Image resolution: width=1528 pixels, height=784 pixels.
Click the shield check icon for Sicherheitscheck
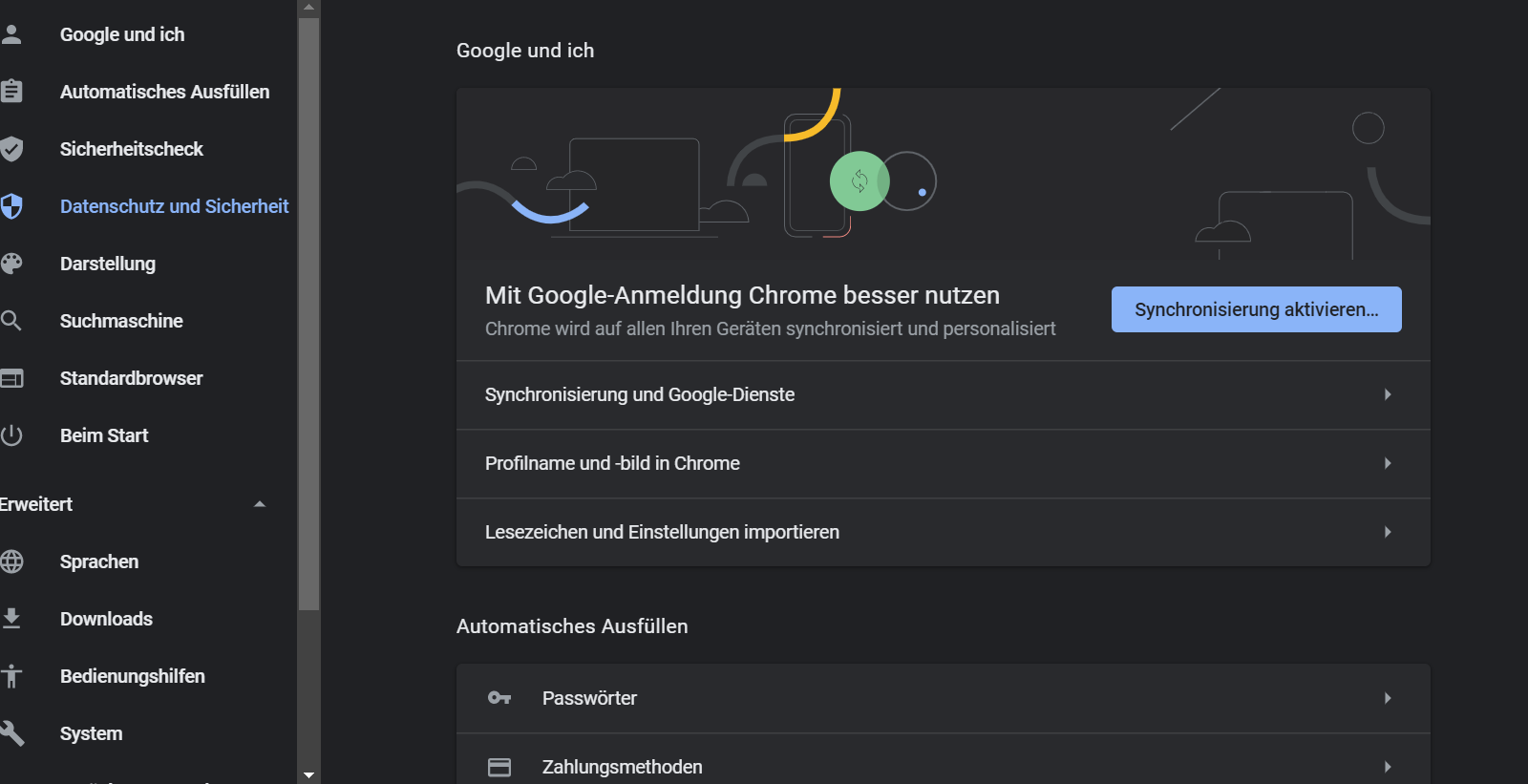tap(11, 149)
